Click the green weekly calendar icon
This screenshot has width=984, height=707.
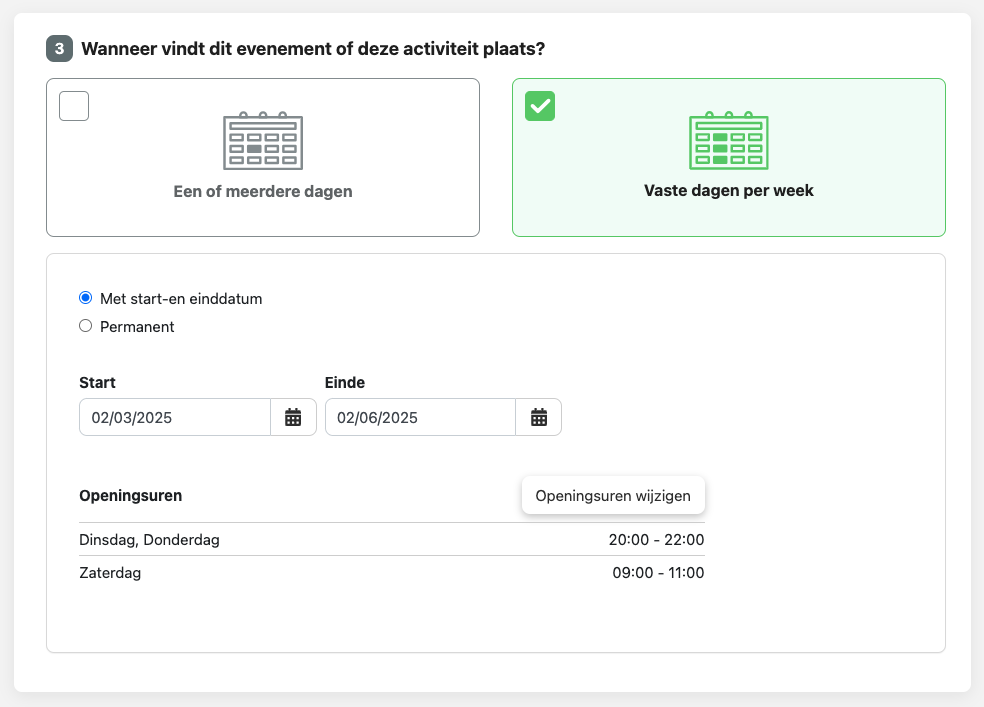728,141
